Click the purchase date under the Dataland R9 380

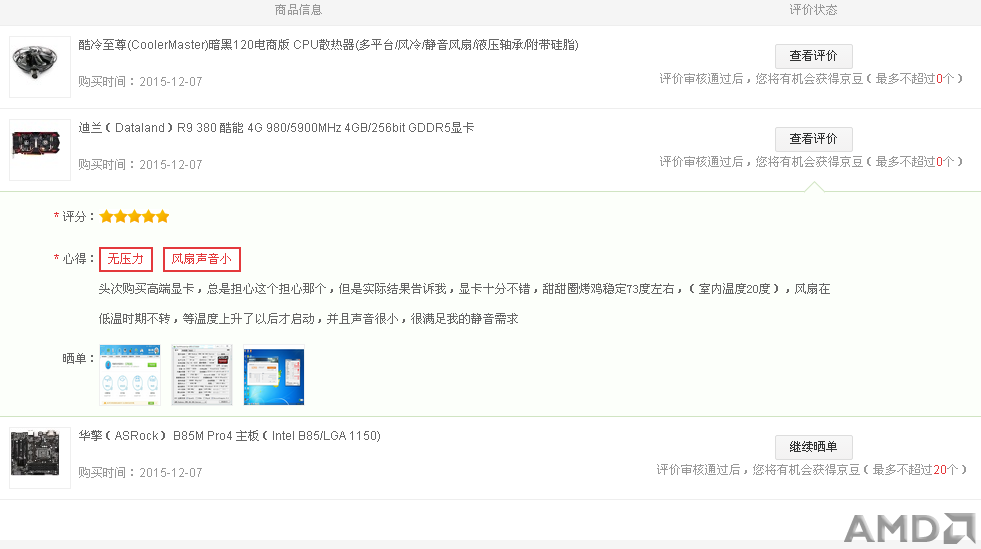point(140,165)
